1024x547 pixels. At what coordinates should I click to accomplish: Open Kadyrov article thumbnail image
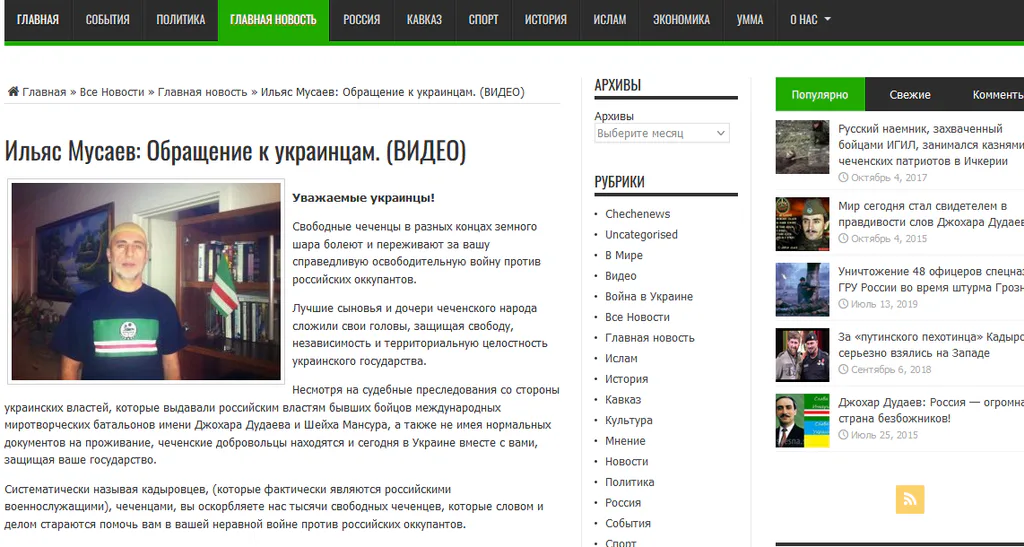pyautogui.click(x=802, y=354)
